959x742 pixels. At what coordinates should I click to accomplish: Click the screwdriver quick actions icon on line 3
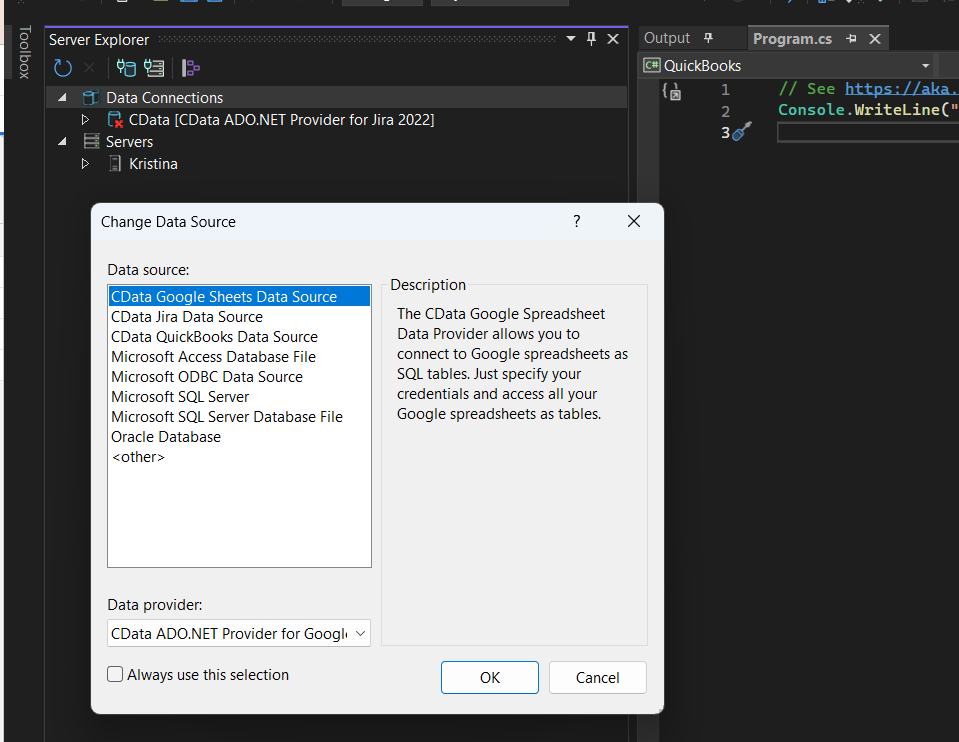click(x=742, y=132)
